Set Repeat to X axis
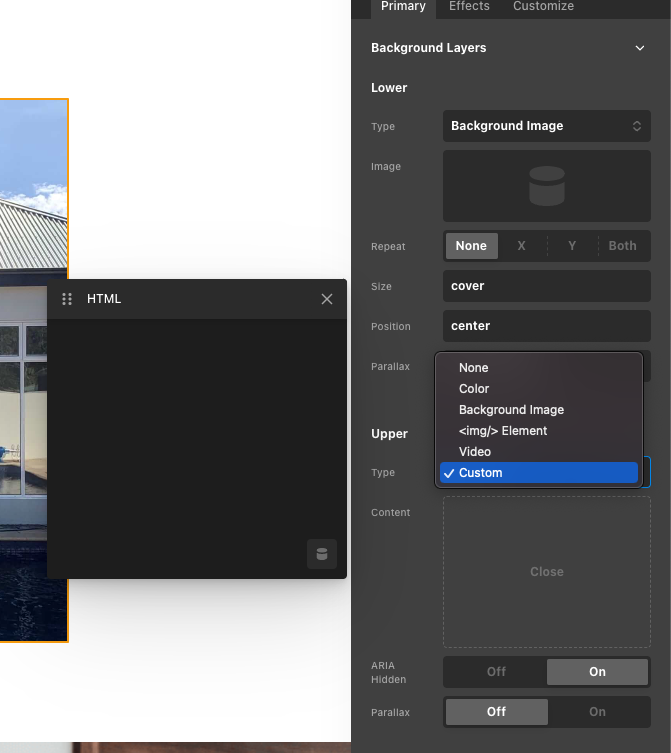 coord(521,246)
